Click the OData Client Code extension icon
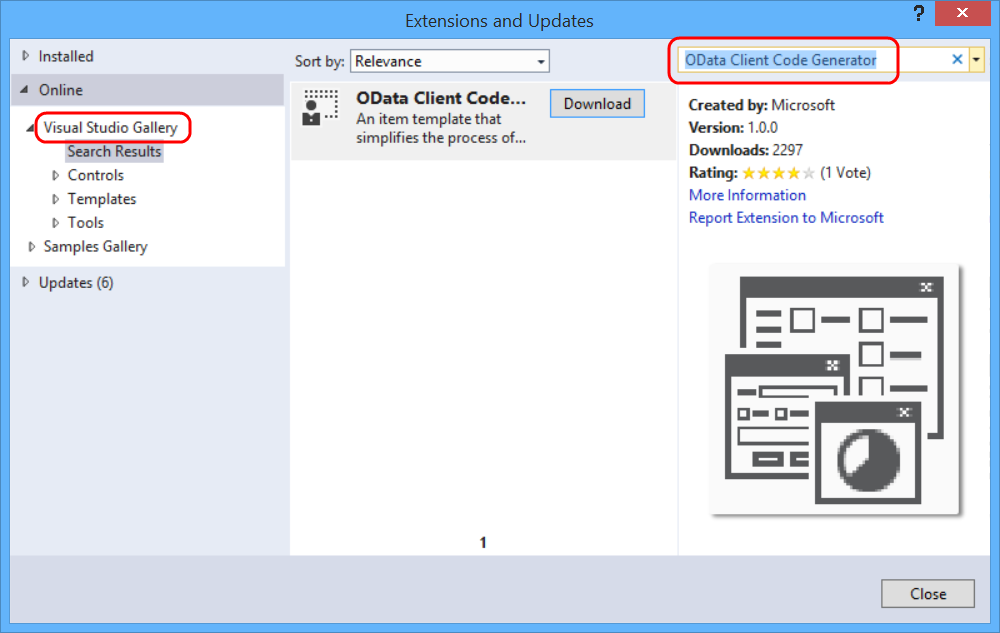1000x633 pixels. click(320, 110)
